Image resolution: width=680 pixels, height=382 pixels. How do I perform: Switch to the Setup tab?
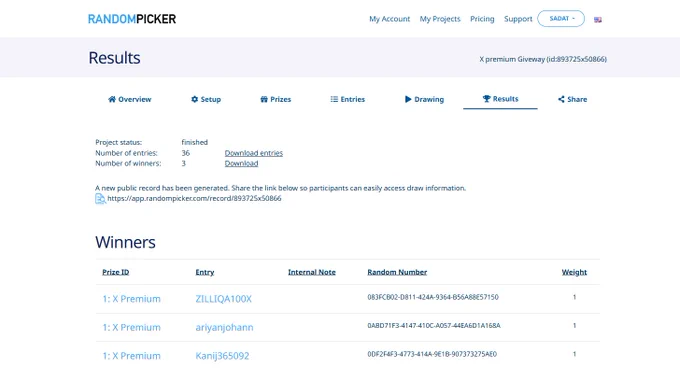206,99
